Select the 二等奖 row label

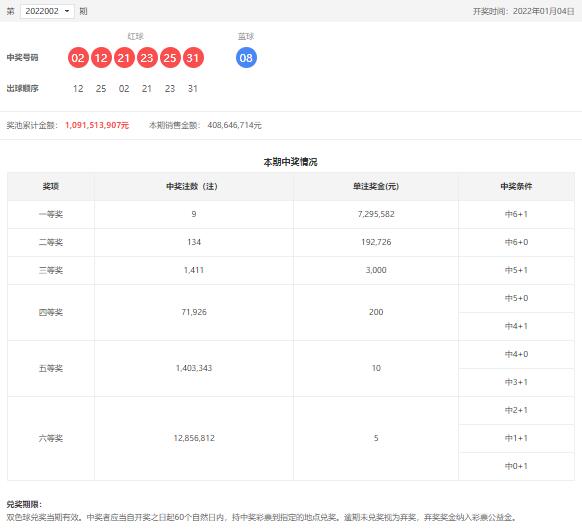click(51, 242)
